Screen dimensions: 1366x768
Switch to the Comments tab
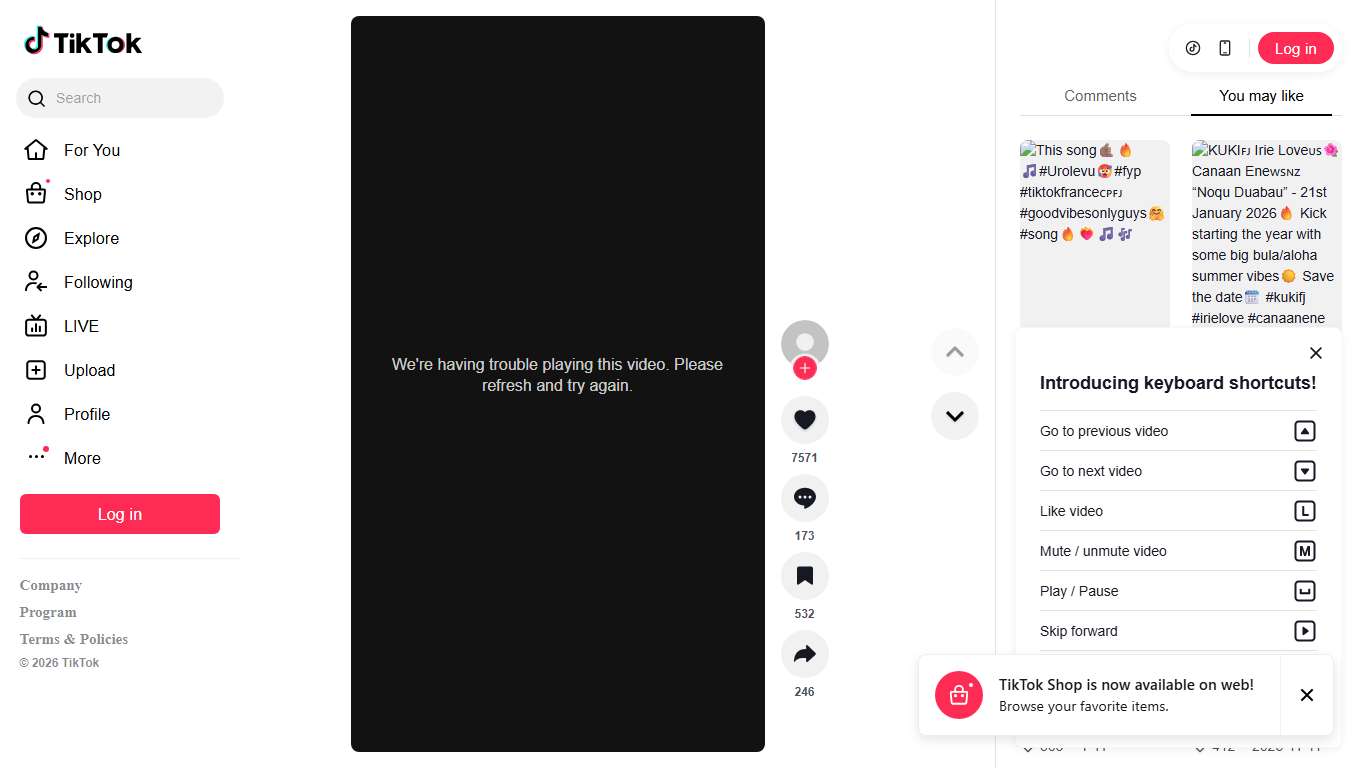click(1100, 96)
